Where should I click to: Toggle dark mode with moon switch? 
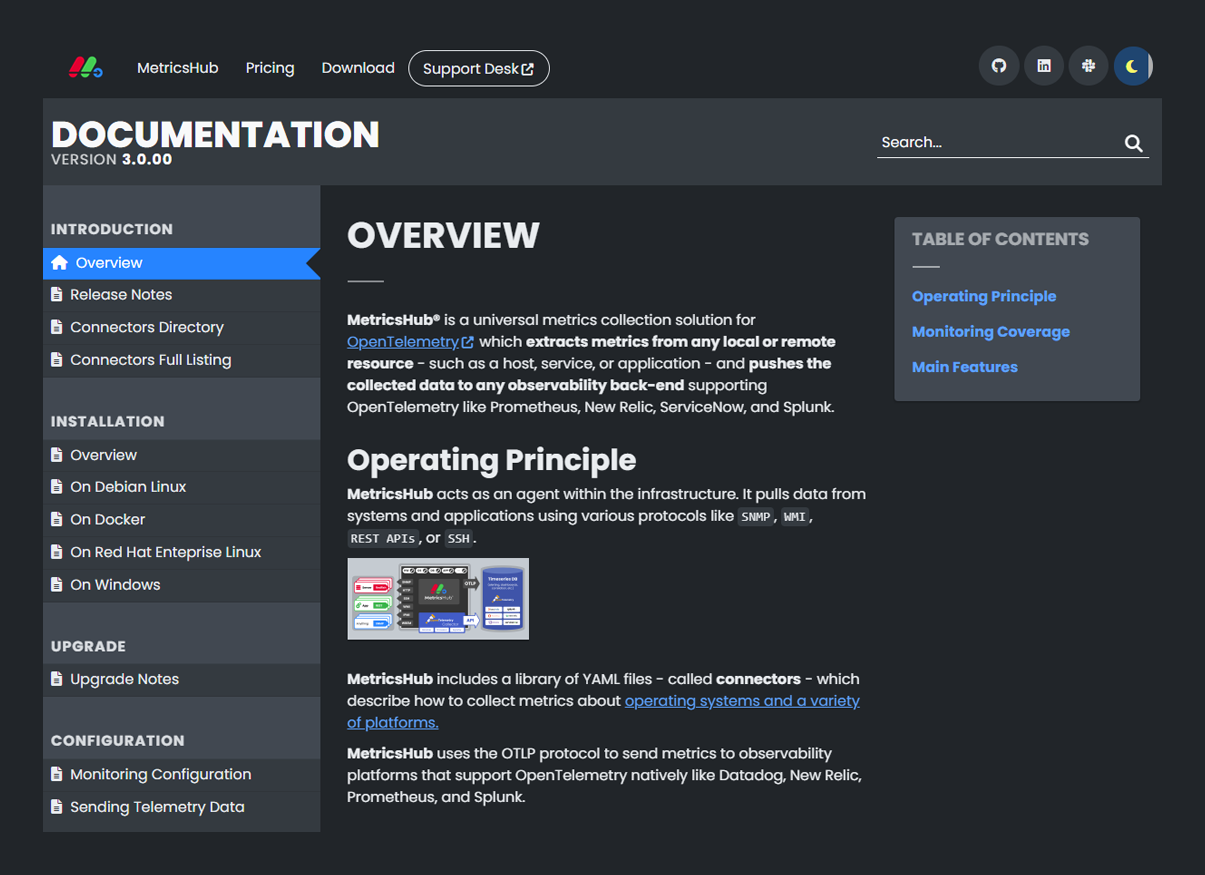1133,66
